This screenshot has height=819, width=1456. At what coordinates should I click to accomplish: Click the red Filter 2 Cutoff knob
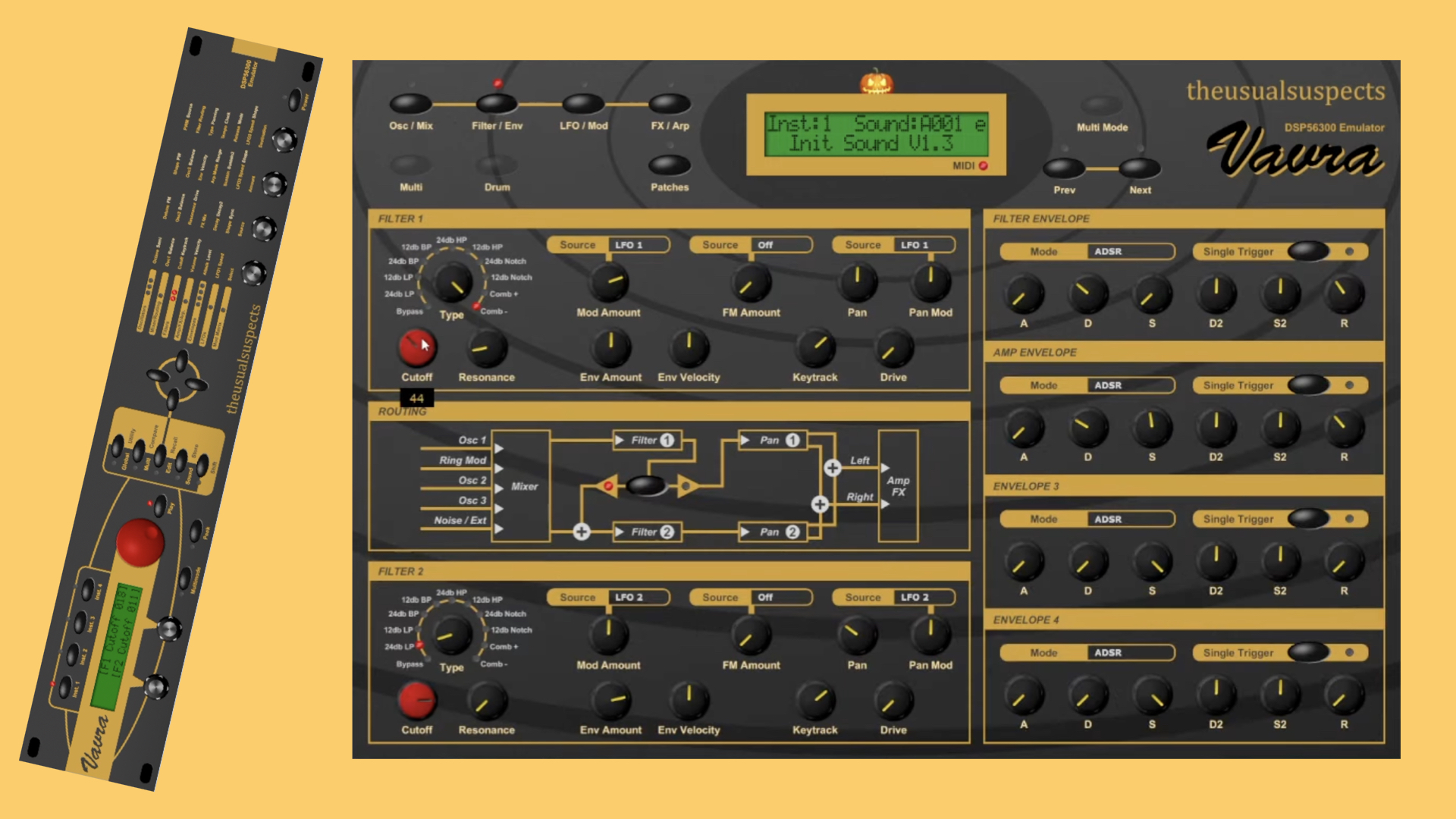417,701
